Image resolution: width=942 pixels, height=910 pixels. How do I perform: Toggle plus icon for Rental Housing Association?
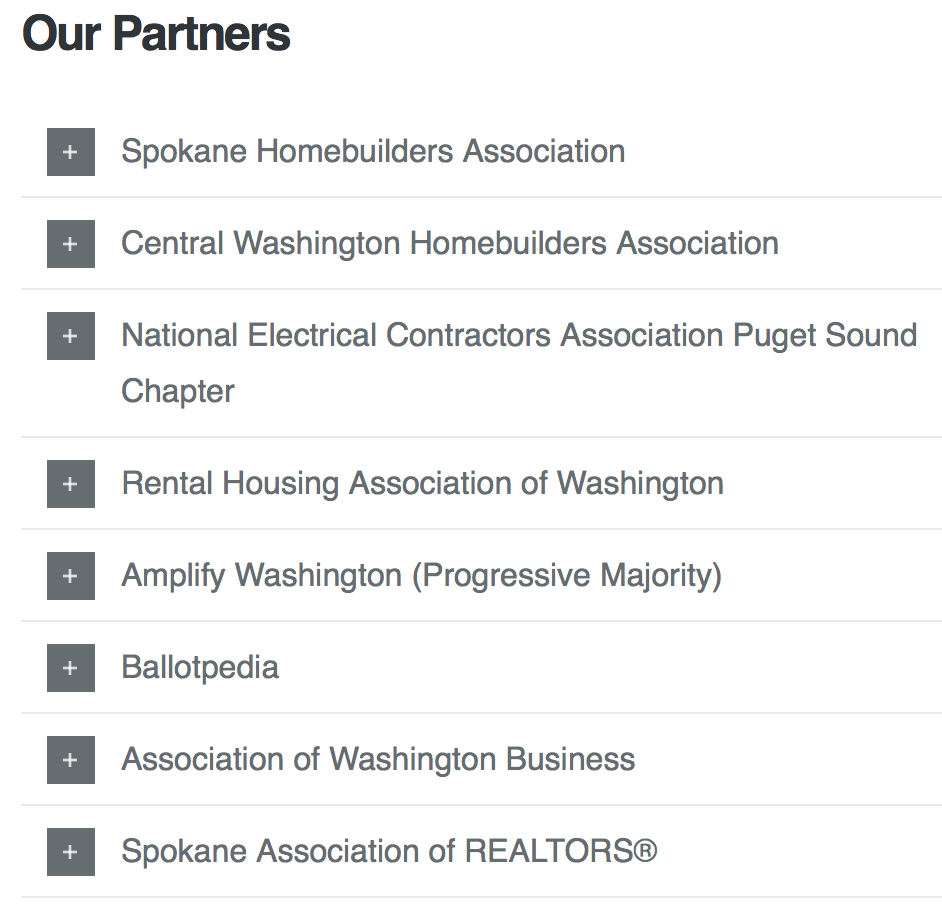coord(70,484)
